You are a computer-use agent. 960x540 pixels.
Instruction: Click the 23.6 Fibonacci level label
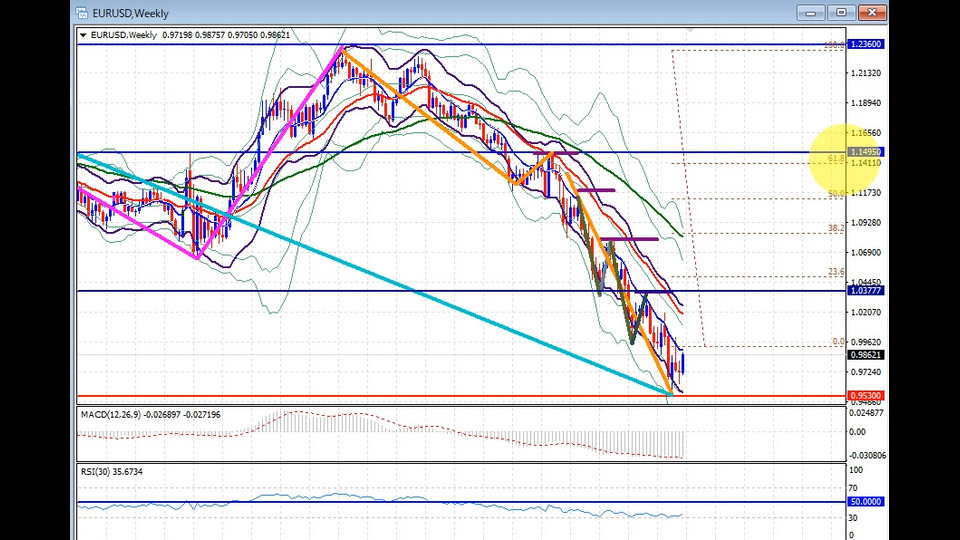point(836,272)
